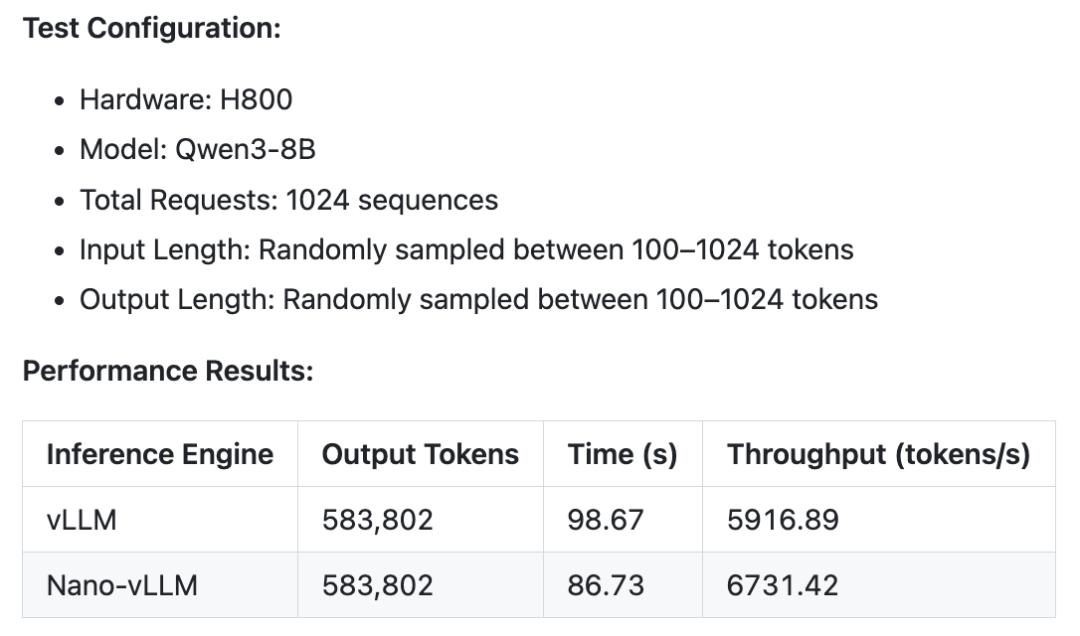Viewport: 1080px width, 636px height.
Task: Click the "Input Length" bullet line
Action: click(466, 249)
